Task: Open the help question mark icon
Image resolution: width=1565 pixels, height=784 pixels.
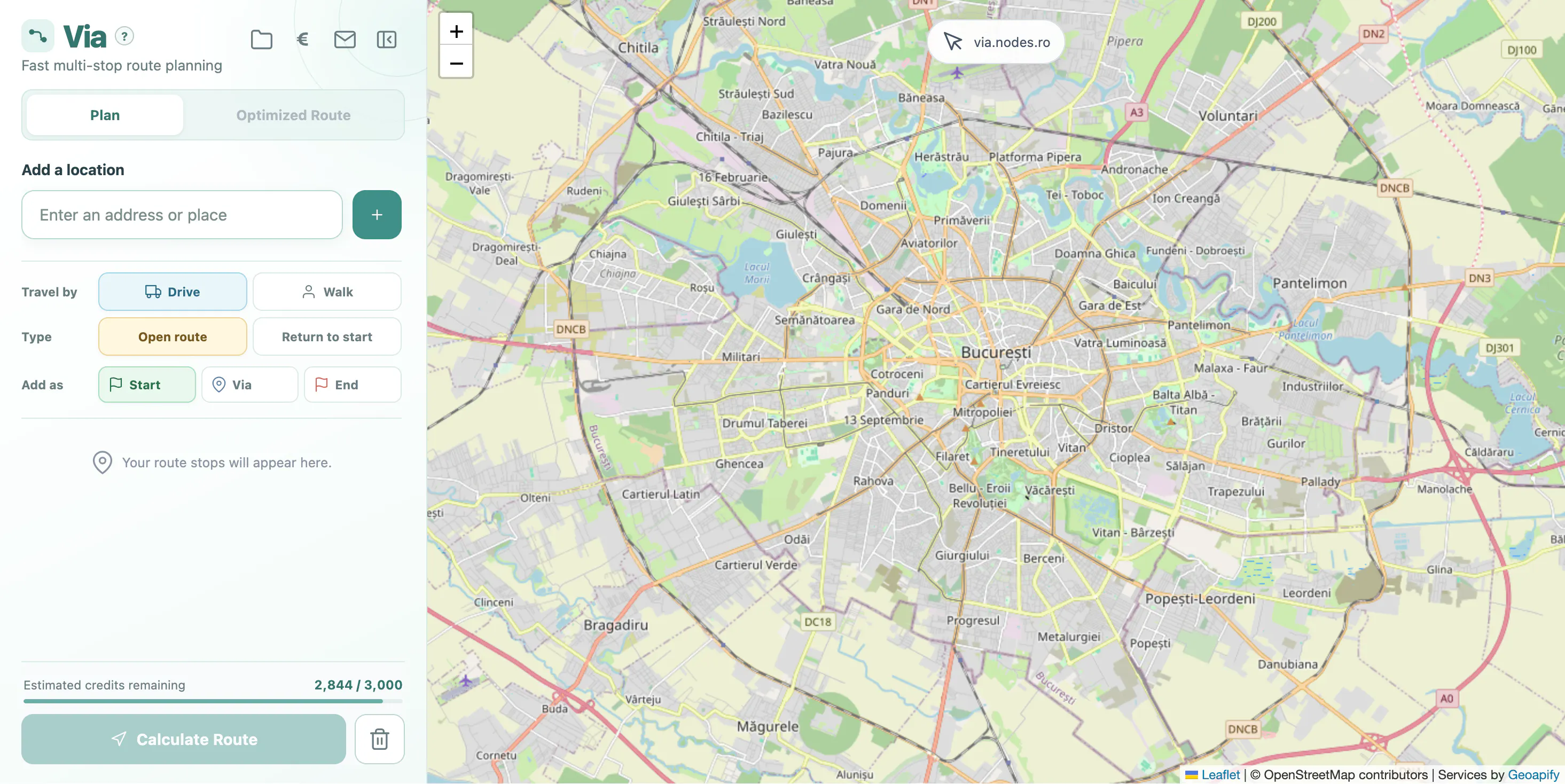Action: [x=124, y=36]
